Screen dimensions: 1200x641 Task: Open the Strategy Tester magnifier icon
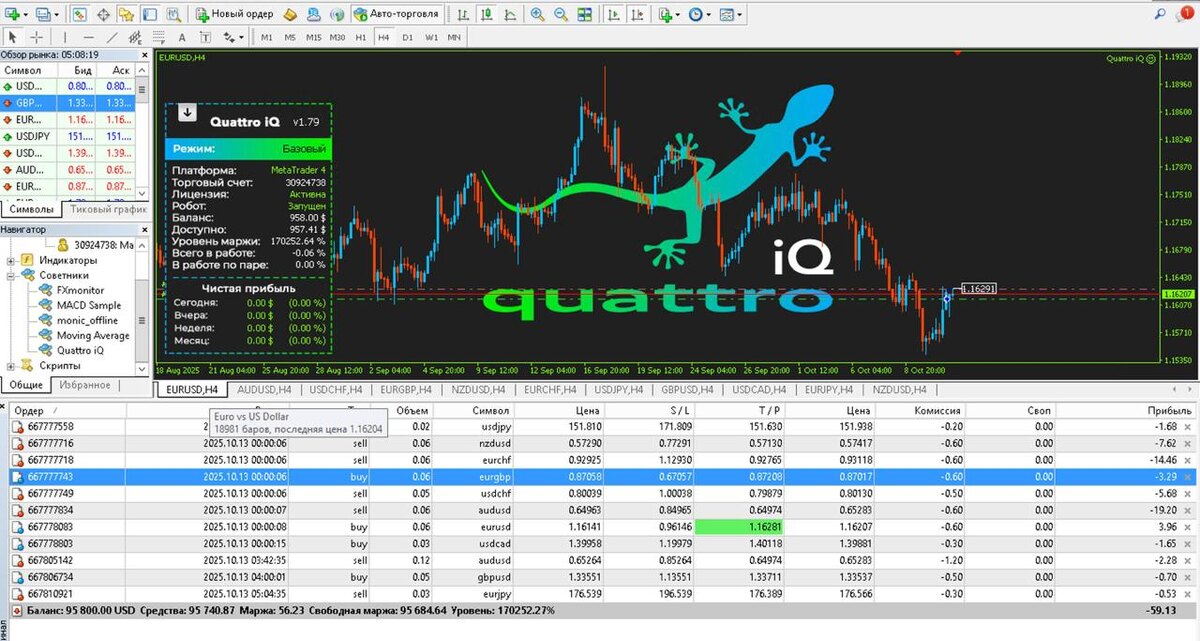pos(173,14)
